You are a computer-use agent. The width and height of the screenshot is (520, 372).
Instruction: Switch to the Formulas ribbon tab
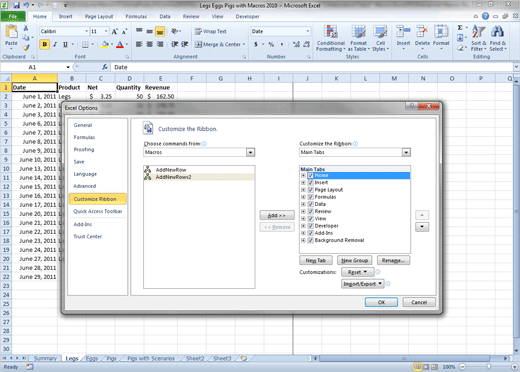[136, 16]
